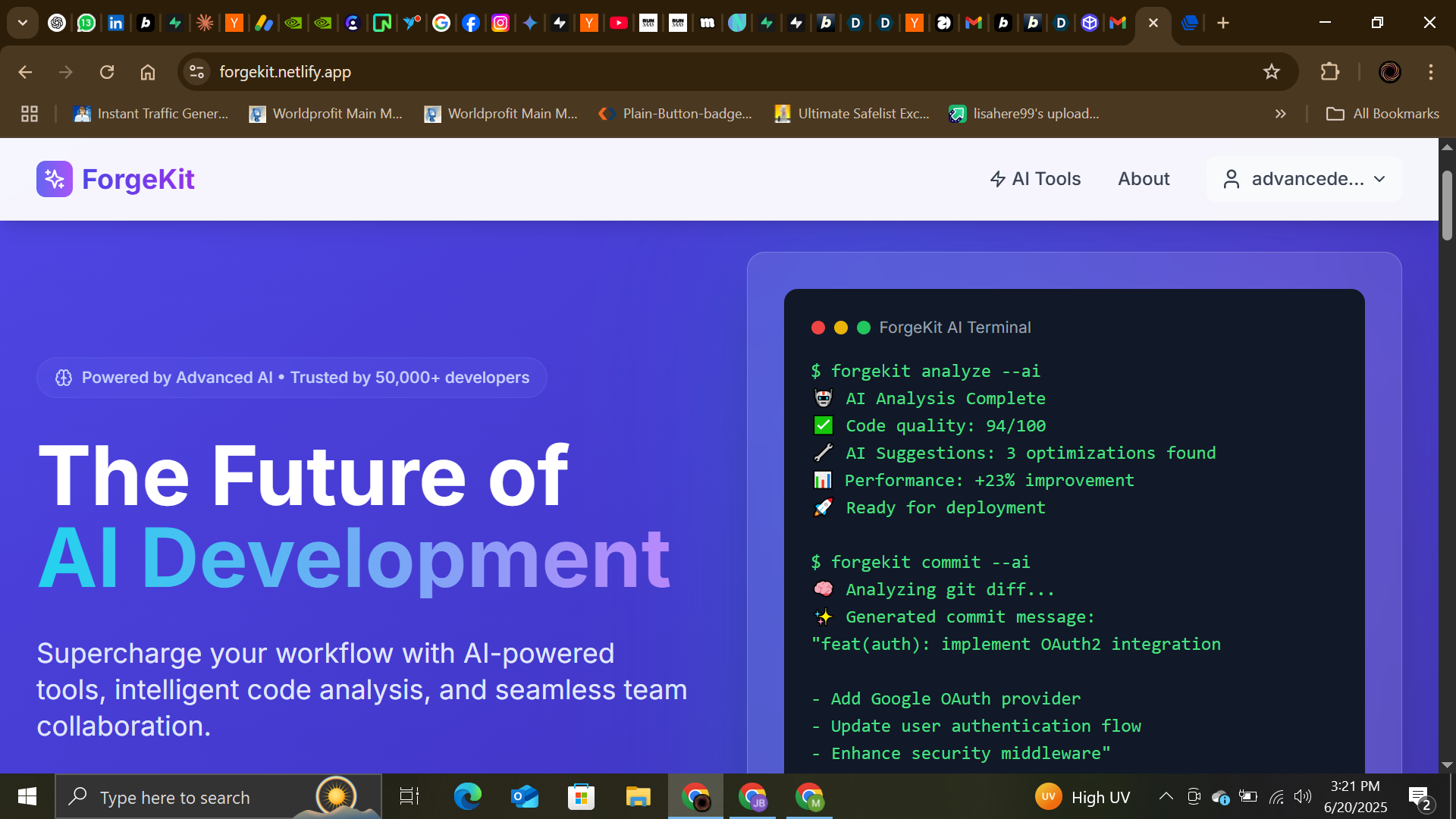The image size is (1456, 819).
Task: Open AI Tools navigation link
Action: [x=1036, y=179]
